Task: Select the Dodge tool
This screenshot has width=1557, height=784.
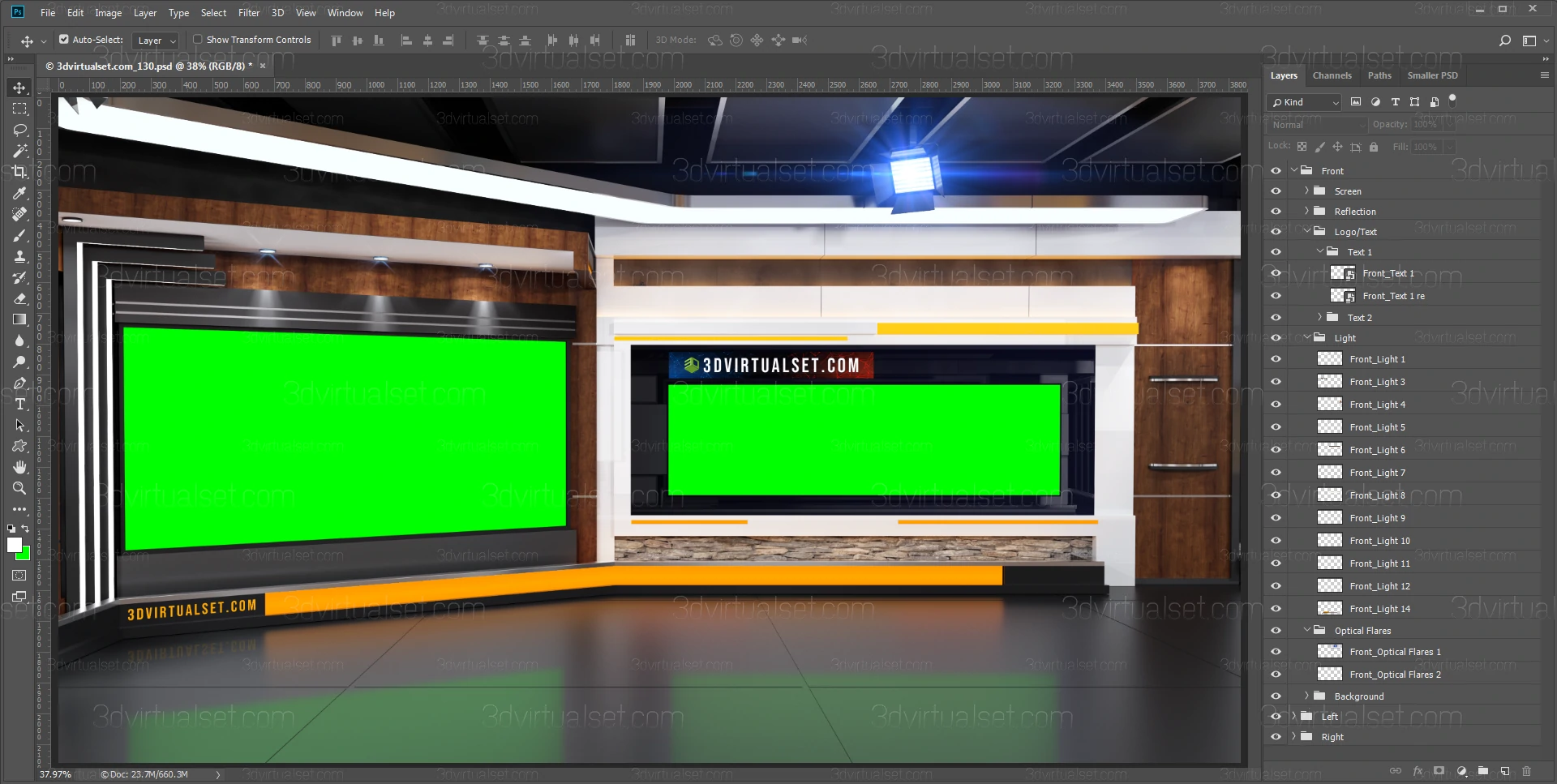Action: [x=19, y=362]
